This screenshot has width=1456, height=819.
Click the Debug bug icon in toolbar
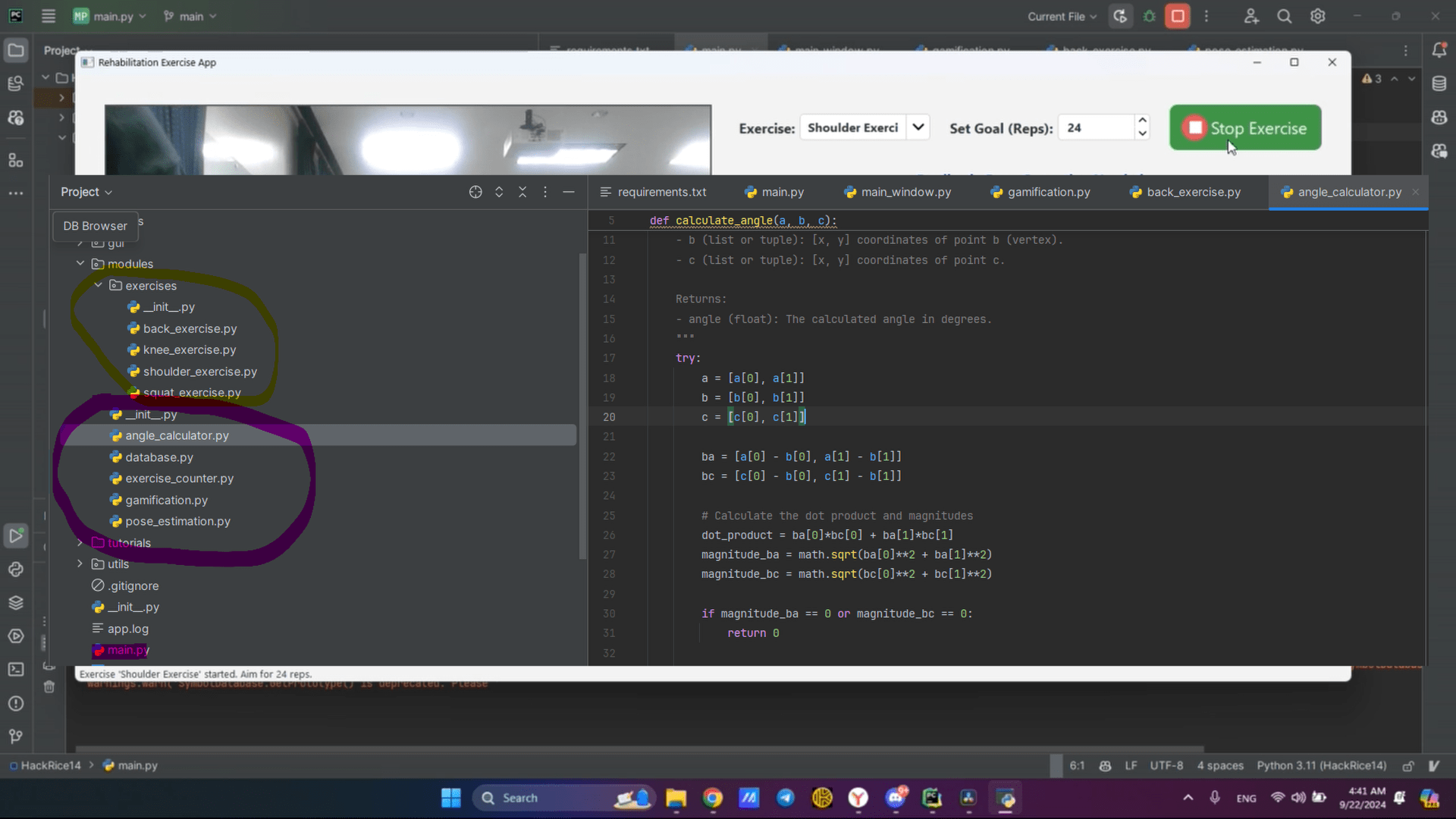coord(1149,16)
